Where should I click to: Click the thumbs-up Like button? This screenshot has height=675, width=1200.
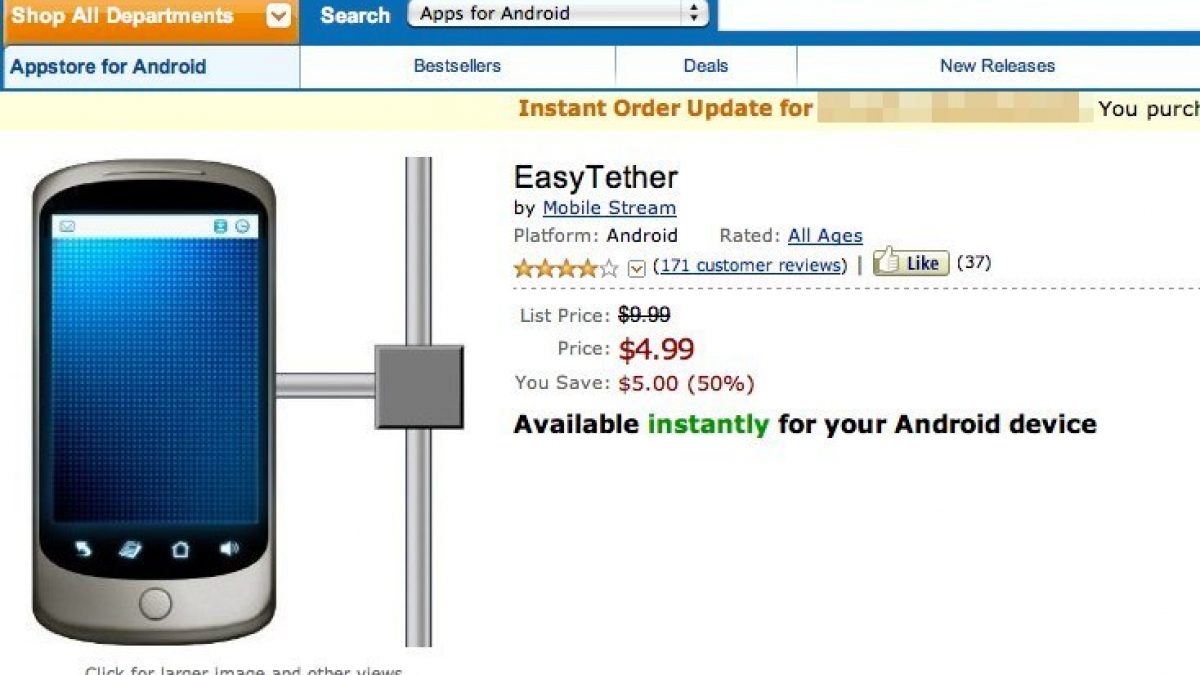pos(910,263)
